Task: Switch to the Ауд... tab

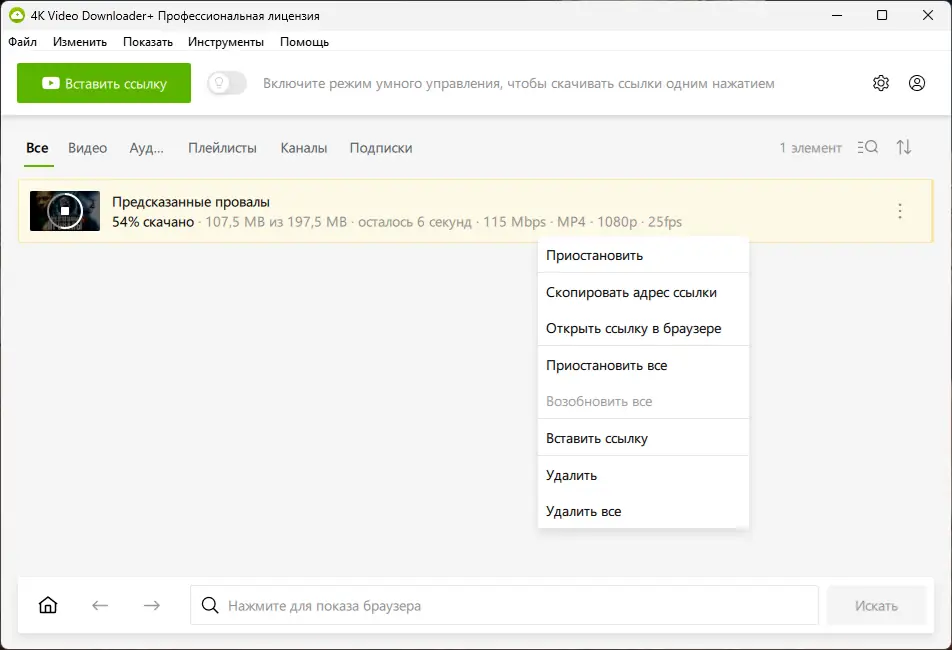Action: pyautogui.click(x=146, y=147)
